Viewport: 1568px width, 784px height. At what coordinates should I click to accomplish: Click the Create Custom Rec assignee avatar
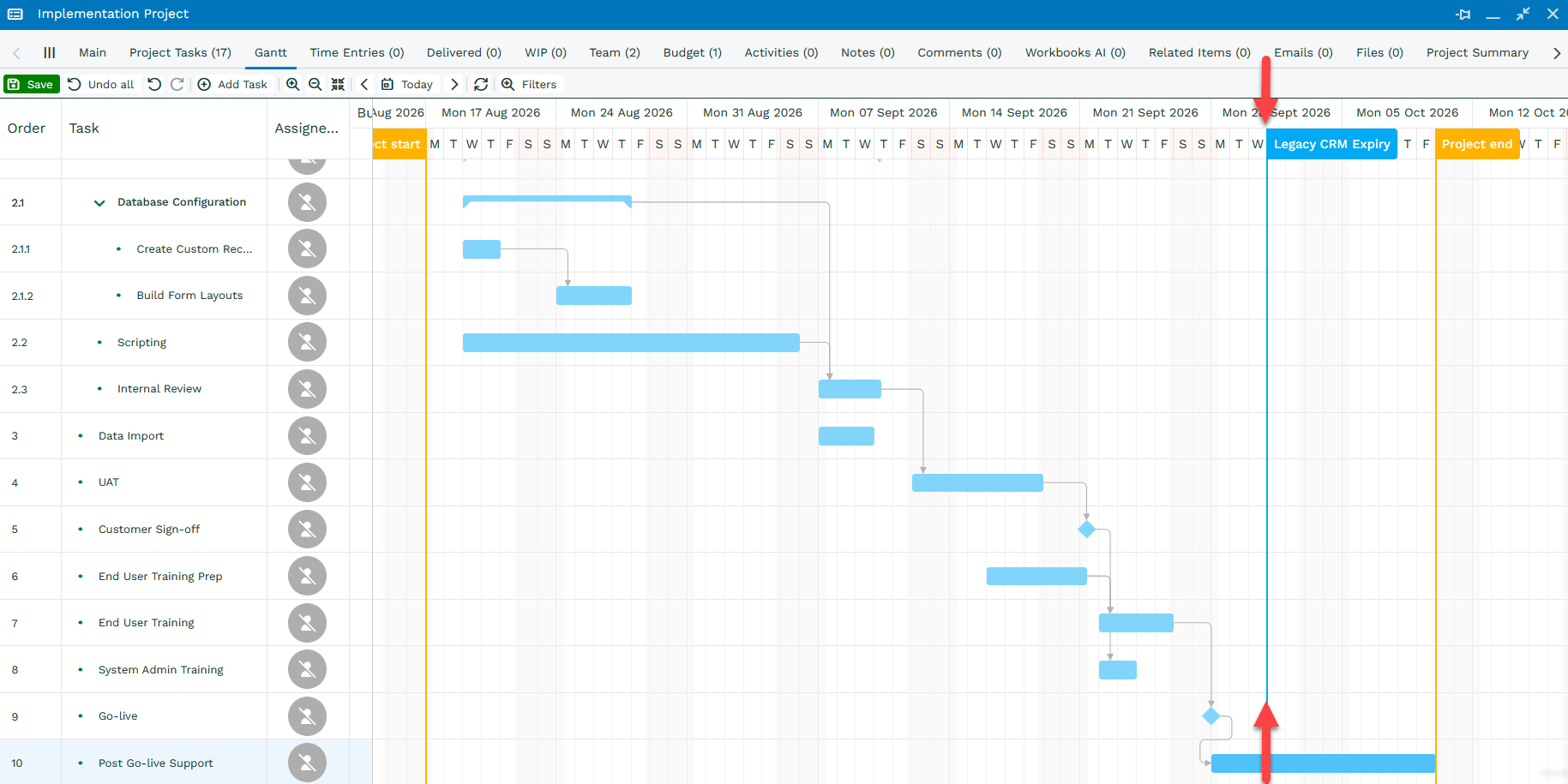307,248
